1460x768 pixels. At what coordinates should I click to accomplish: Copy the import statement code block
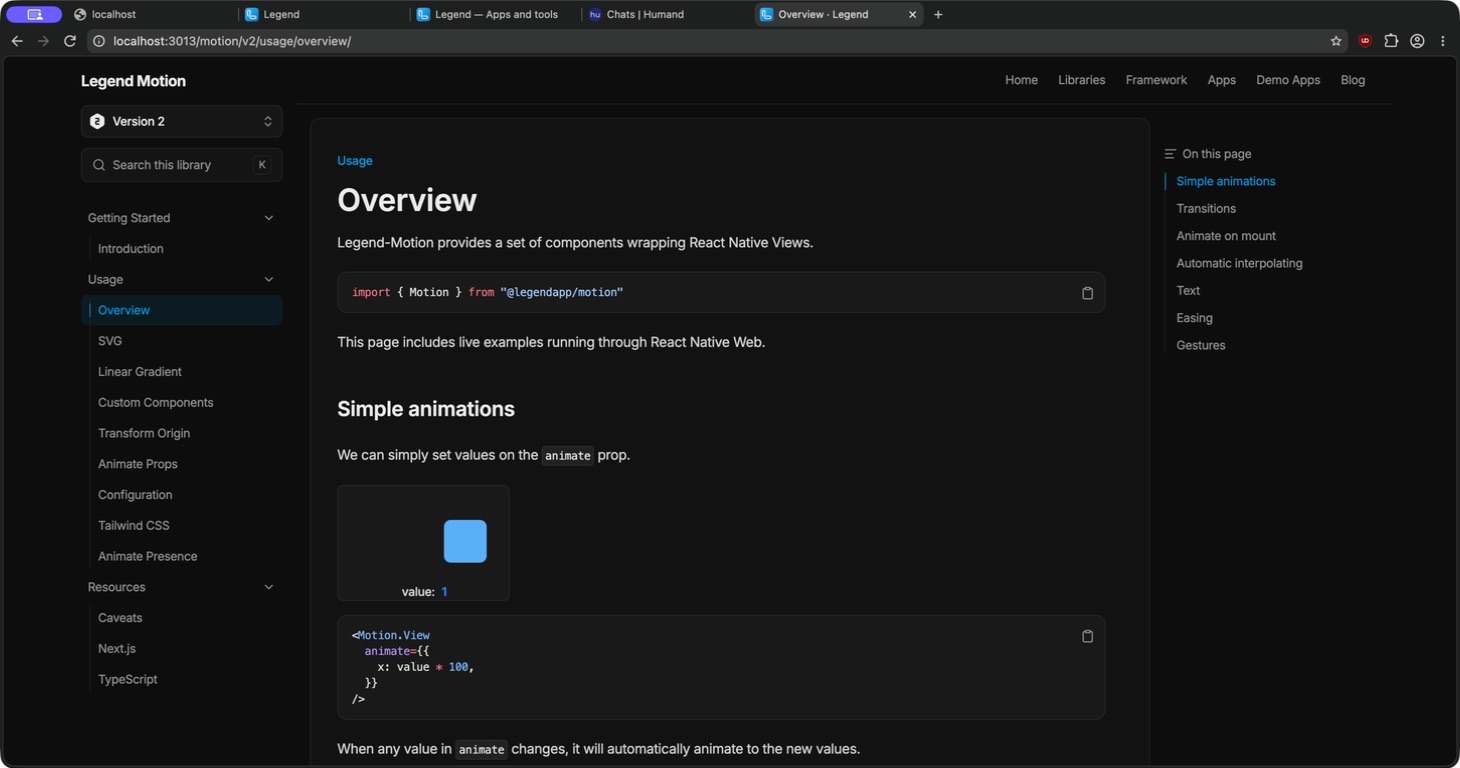pos(1087,293)
